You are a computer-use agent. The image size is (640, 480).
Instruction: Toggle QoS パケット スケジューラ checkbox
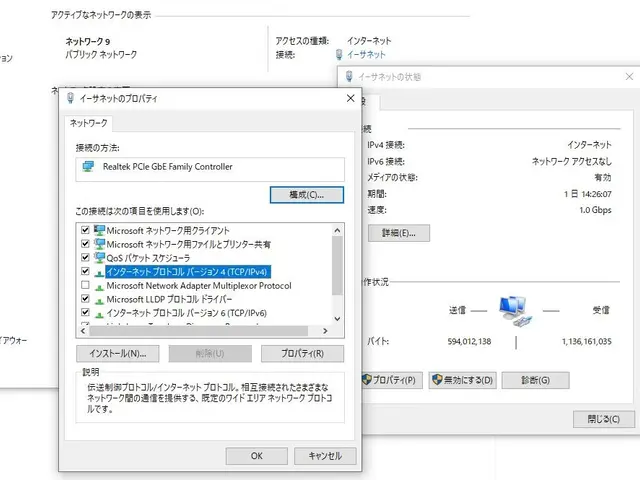pyautogui.click(x=85, y=257)
